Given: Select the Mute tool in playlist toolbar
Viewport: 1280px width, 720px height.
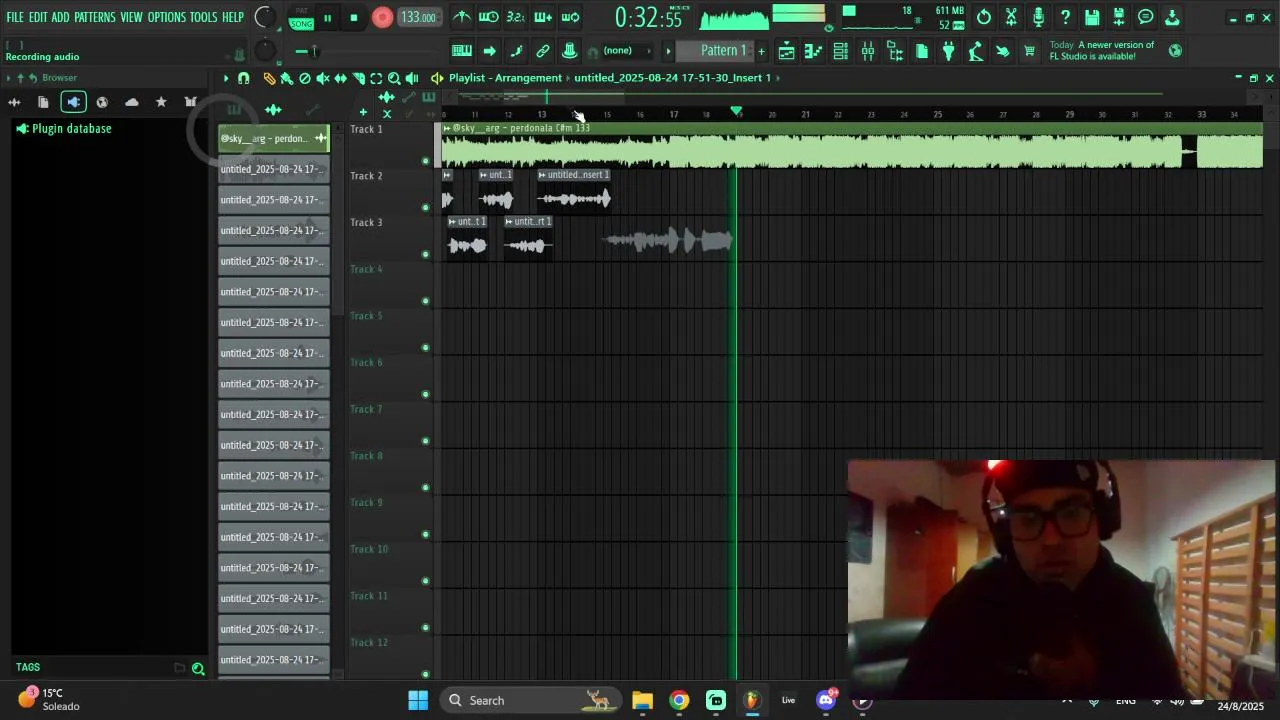Looking at the screenshot, I should 322,78.
